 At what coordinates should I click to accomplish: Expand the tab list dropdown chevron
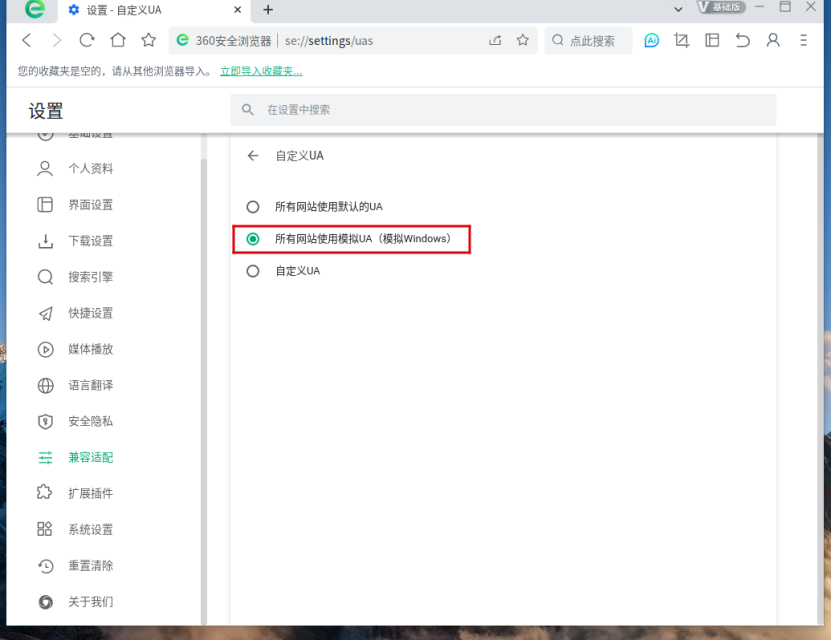[678, 9]
